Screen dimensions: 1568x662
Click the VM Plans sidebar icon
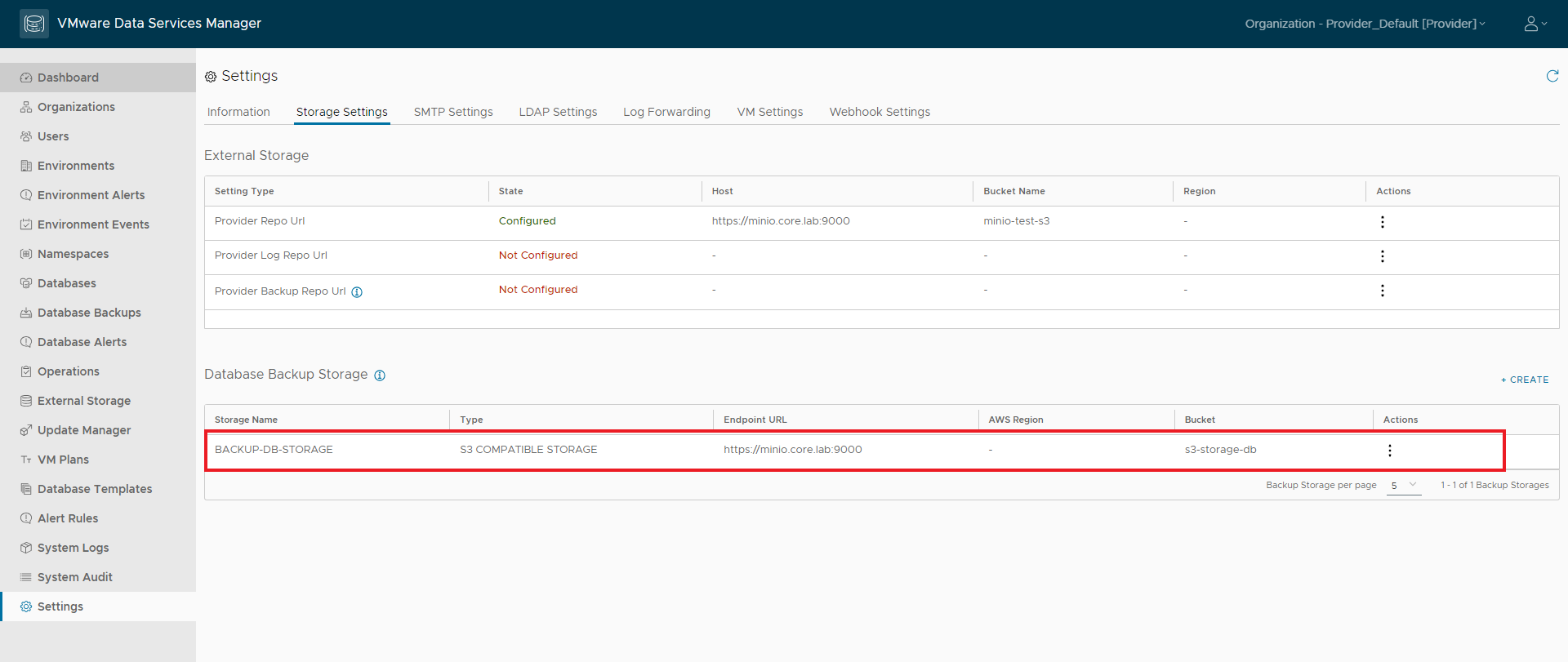[x=26, y=460]
